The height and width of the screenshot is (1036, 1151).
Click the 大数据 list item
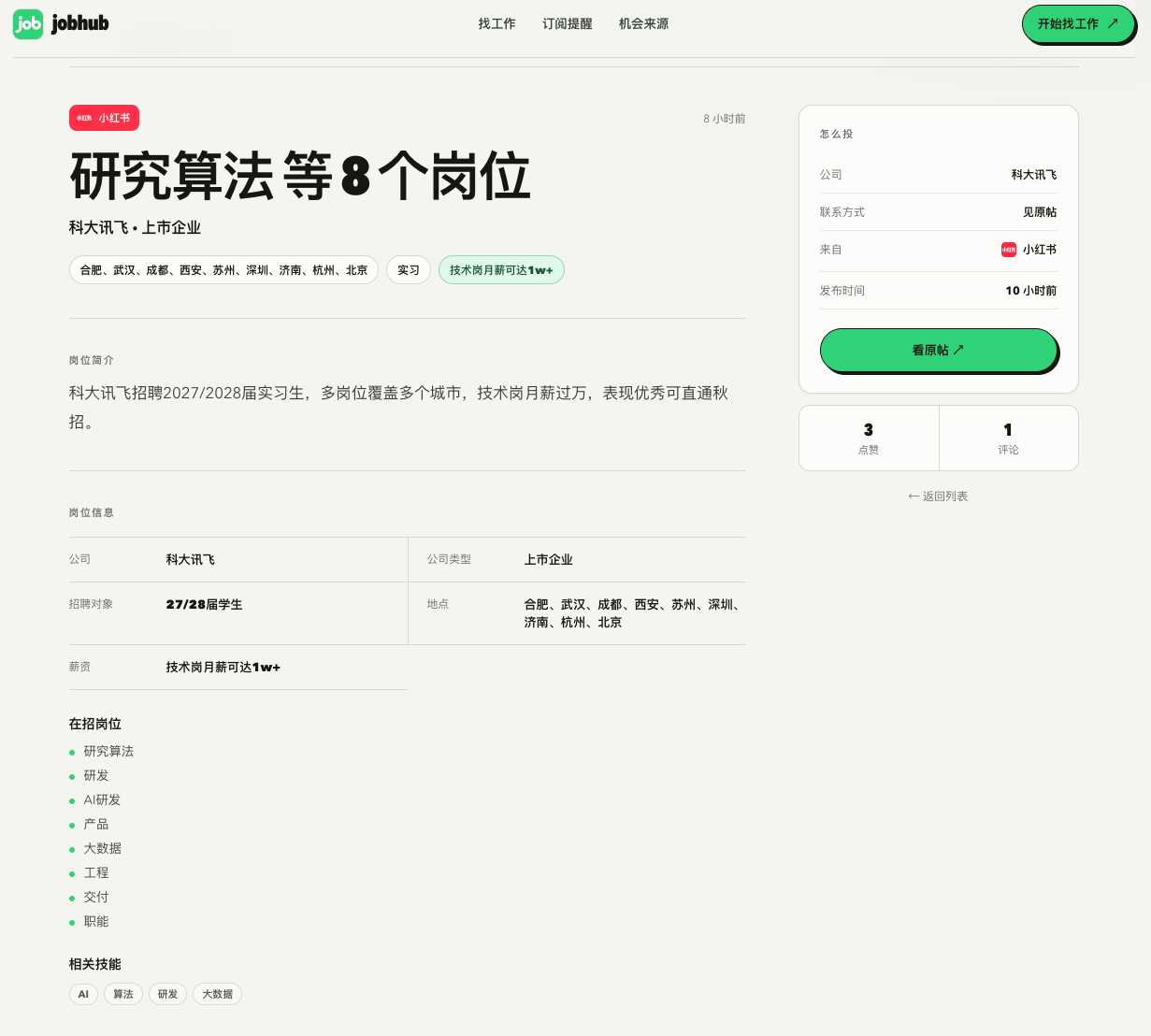103,848
